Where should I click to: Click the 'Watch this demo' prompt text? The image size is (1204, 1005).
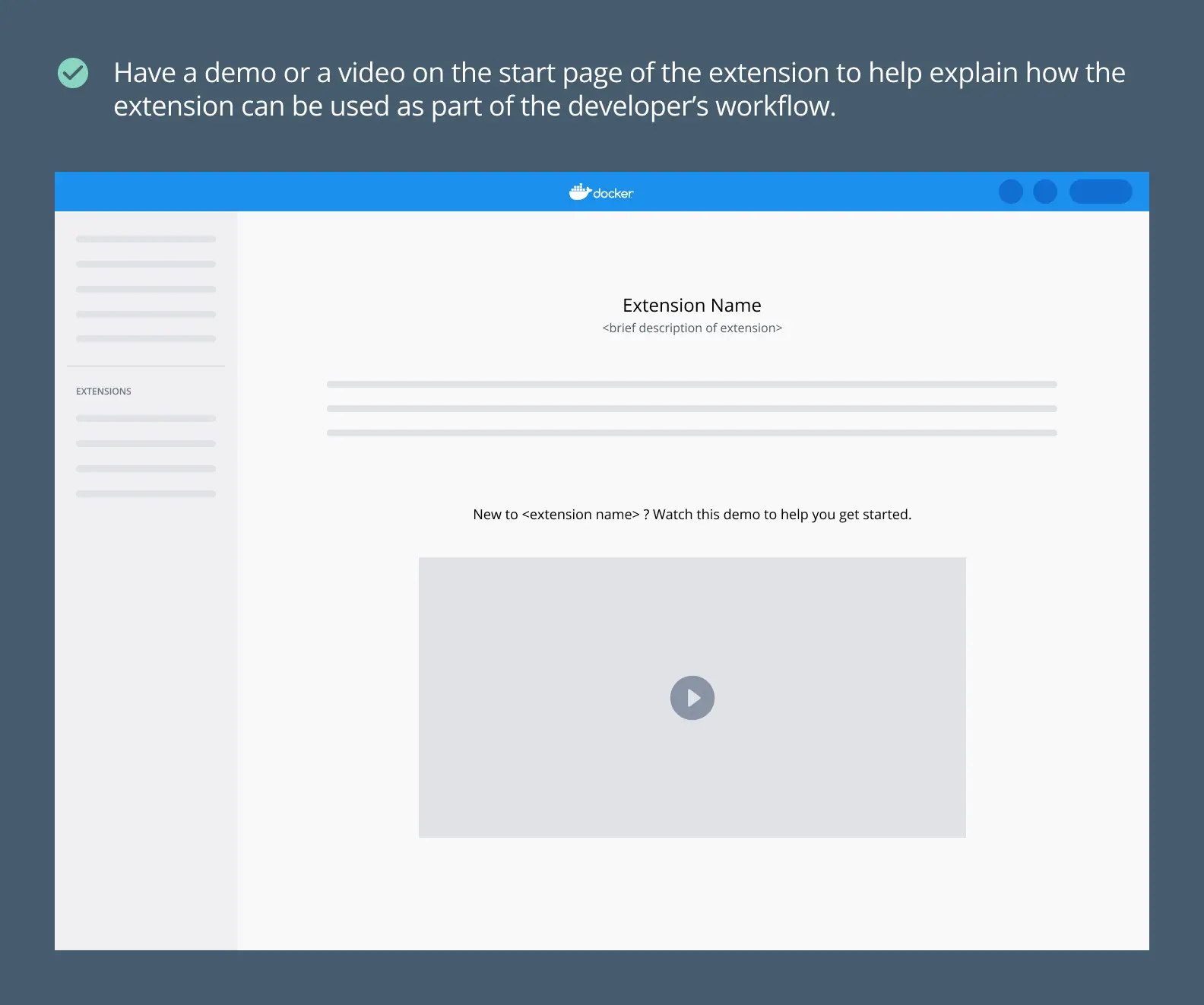692,515
